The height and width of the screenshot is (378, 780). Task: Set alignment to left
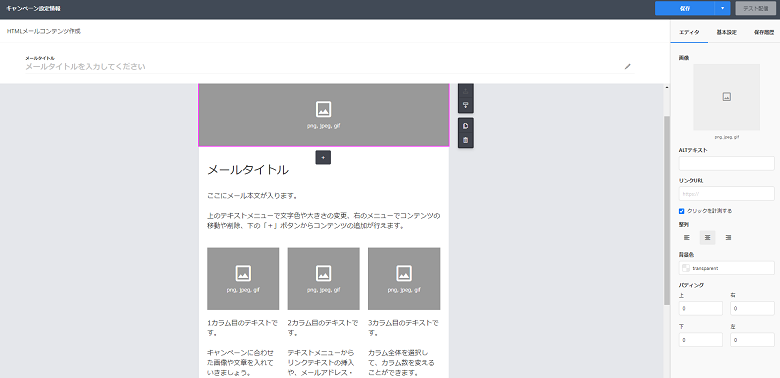pos(686,238)
